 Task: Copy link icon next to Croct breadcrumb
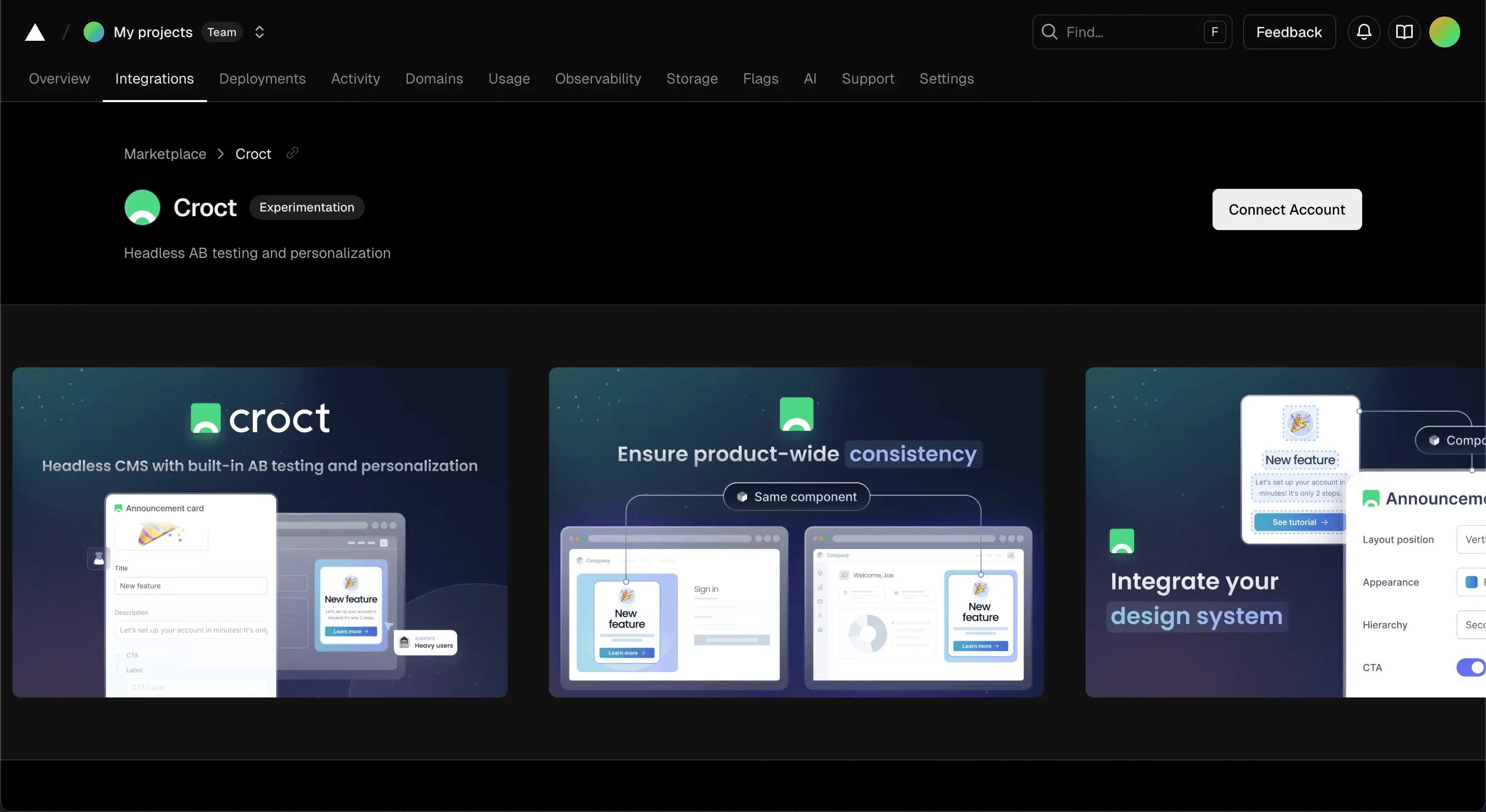click(x=293, y=153)
